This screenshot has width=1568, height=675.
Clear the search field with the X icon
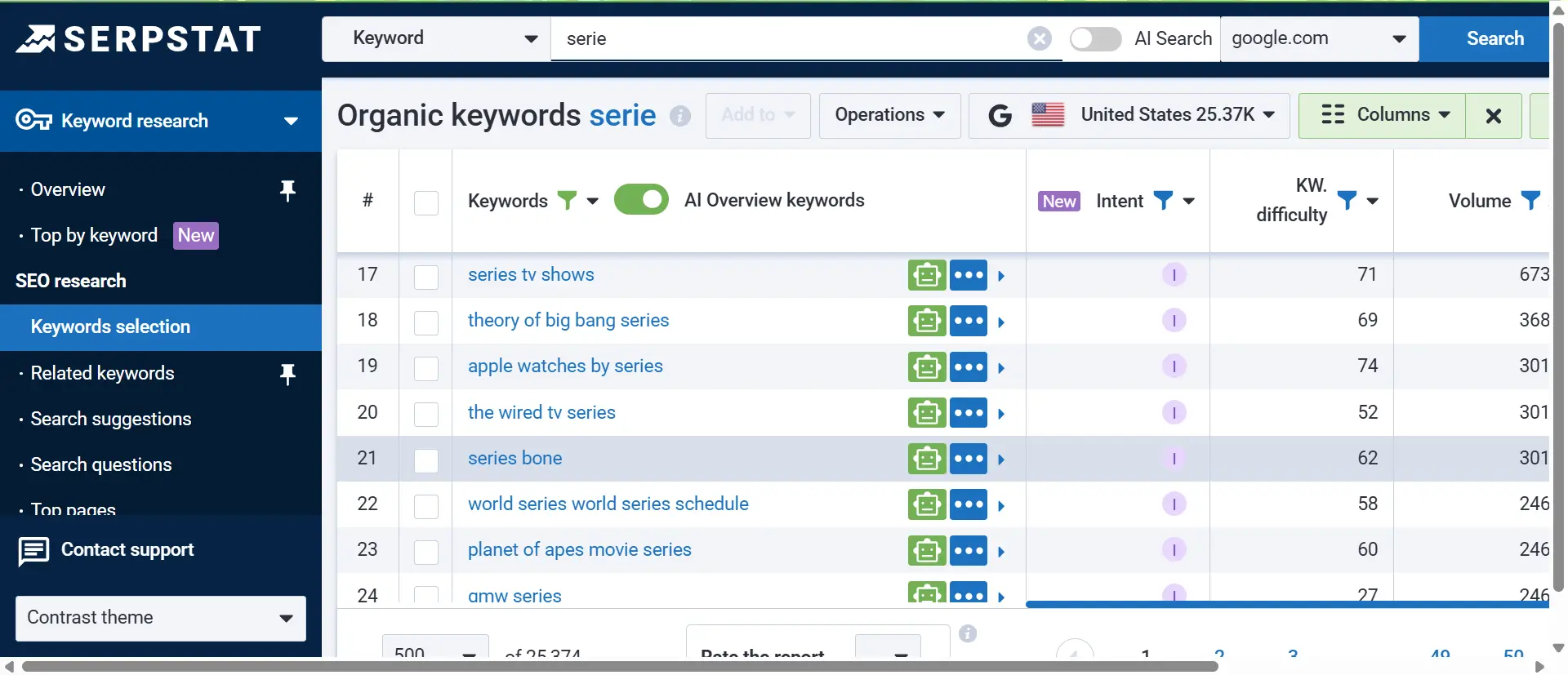[x=1039, y=38]
